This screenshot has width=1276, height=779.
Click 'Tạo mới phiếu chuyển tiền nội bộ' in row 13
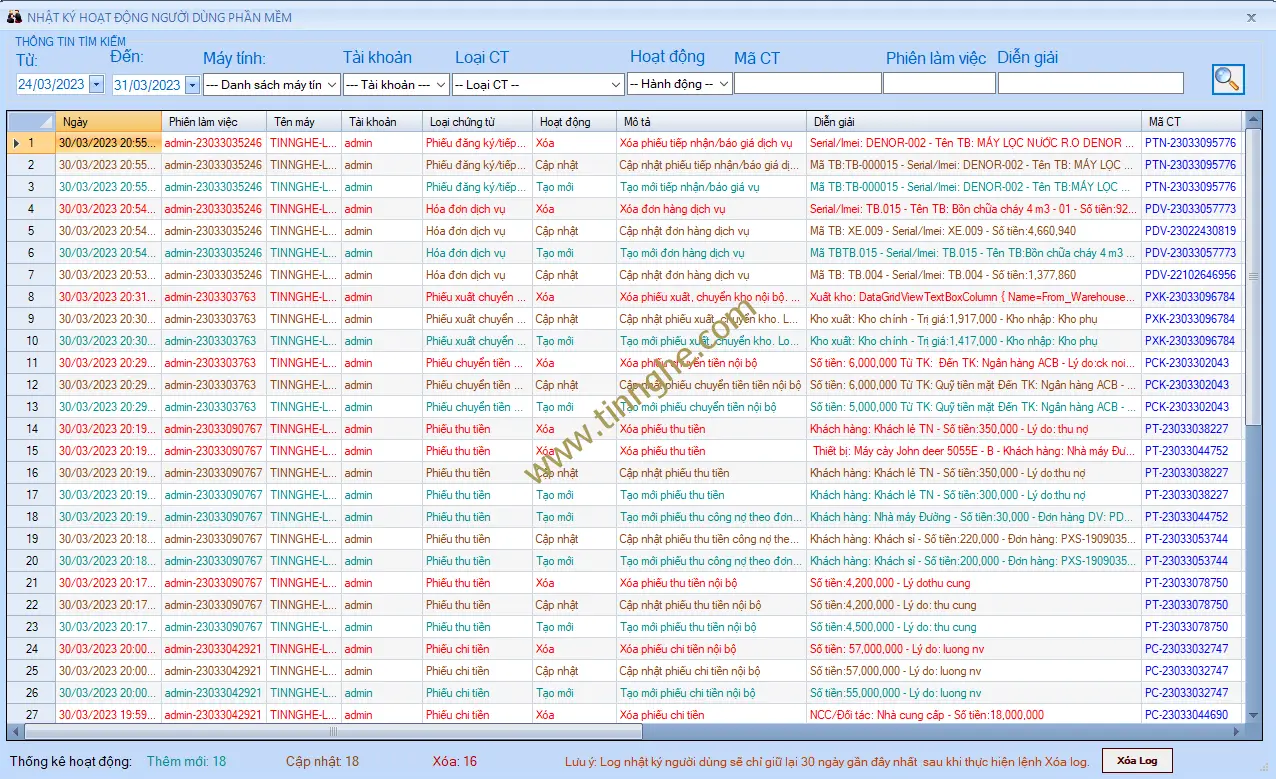point(711,407)
